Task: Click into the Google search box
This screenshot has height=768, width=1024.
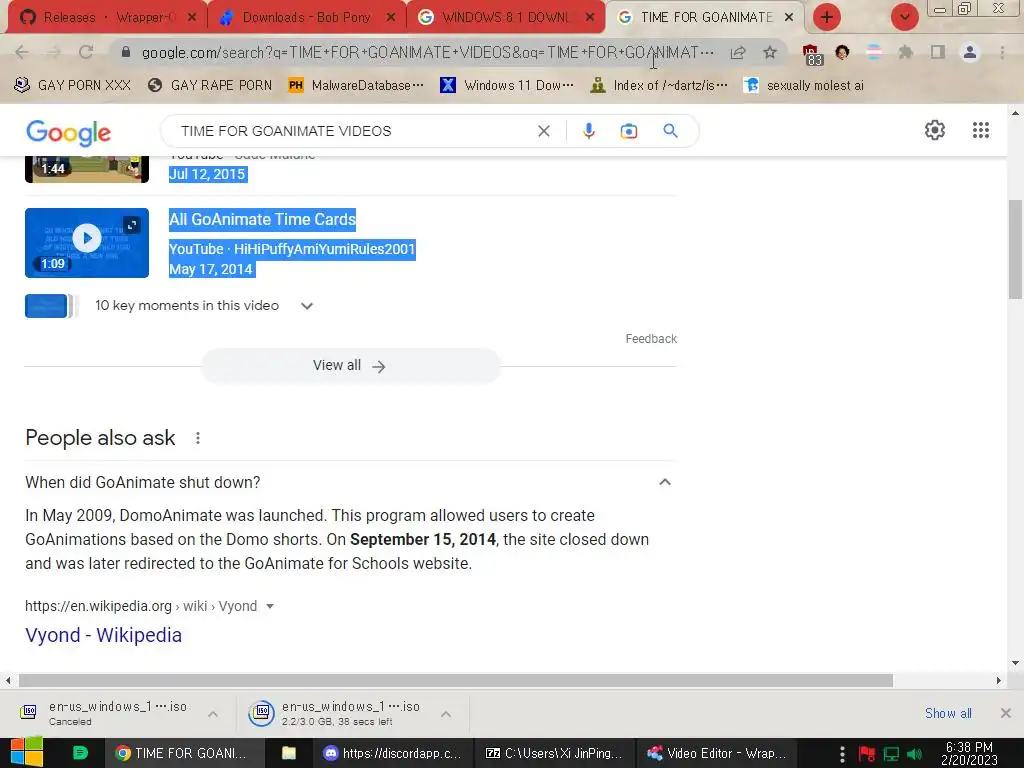Action: tap(353, 131)
